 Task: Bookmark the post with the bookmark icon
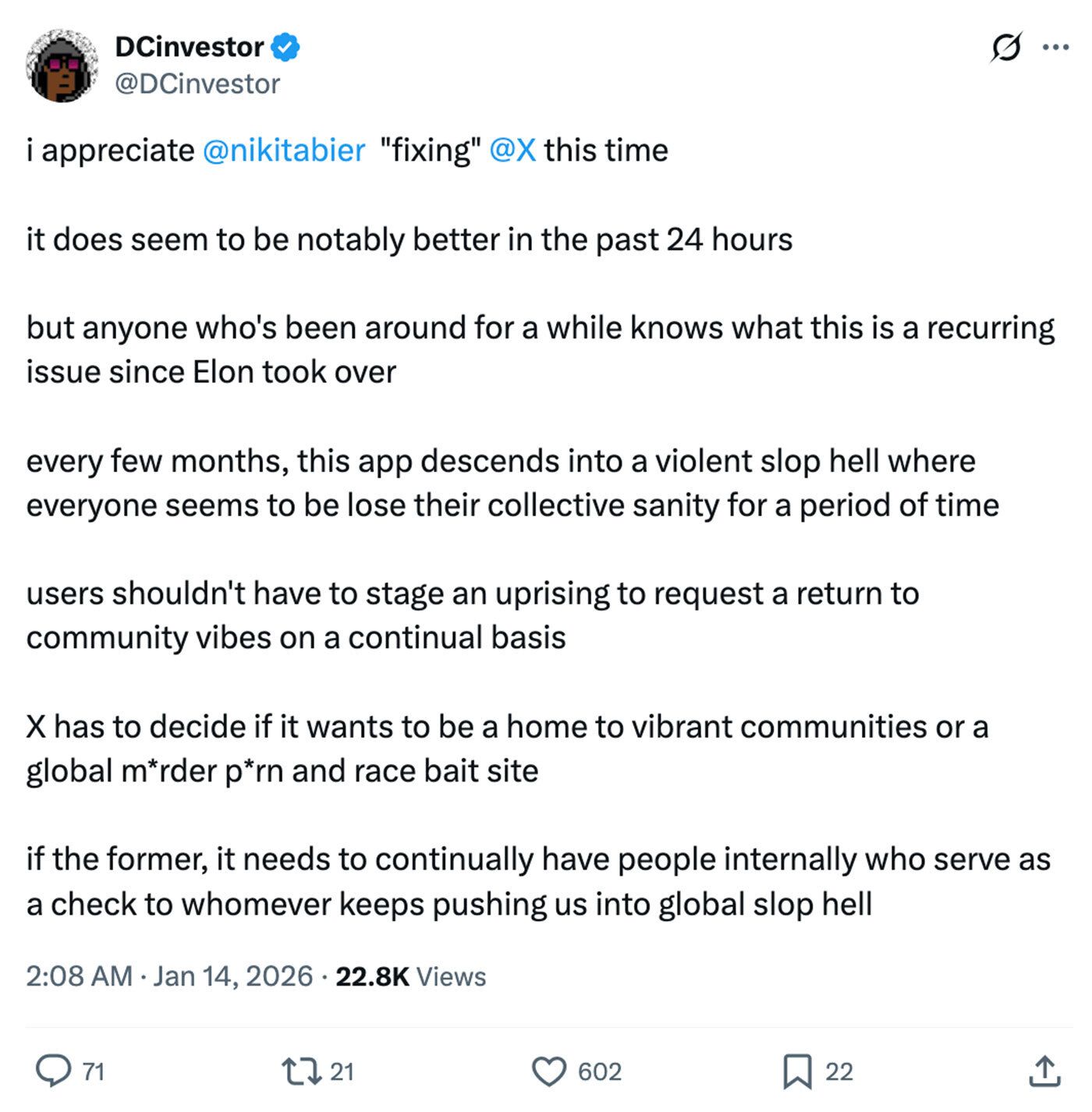tap(797, 1071)
